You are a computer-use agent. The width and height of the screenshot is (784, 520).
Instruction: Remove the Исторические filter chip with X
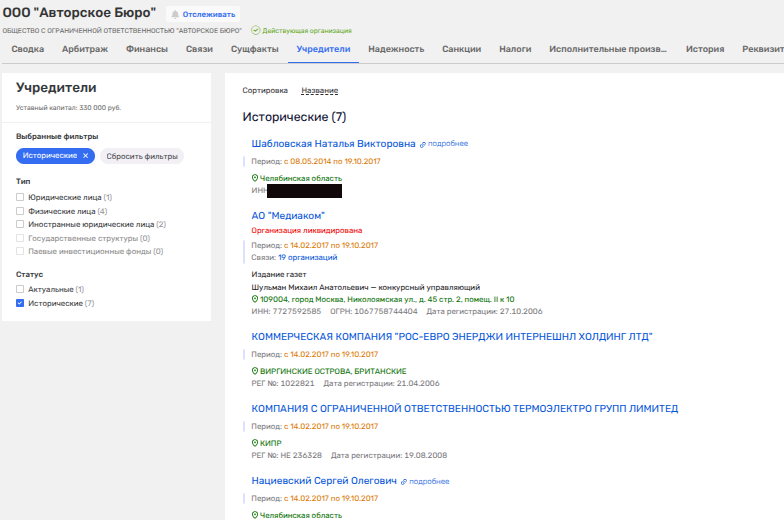pyautogui.click(x=86, y=156)
